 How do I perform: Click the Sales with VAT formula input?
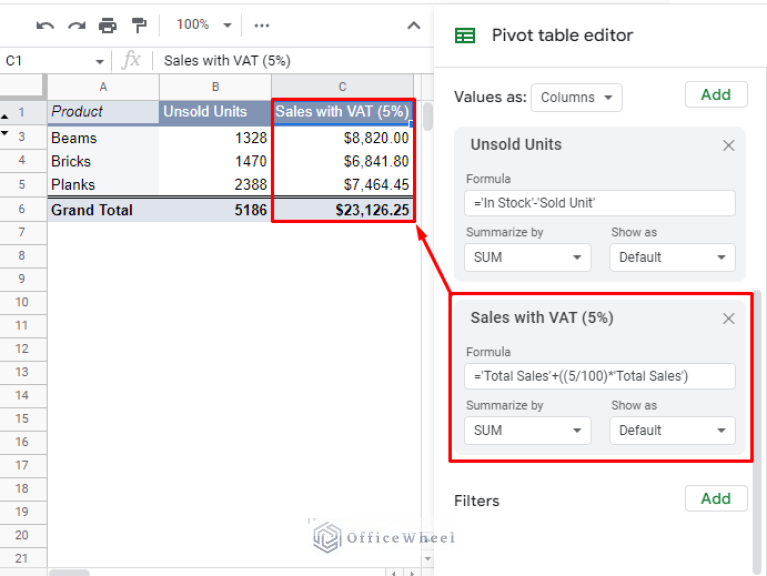coord(600,376)
